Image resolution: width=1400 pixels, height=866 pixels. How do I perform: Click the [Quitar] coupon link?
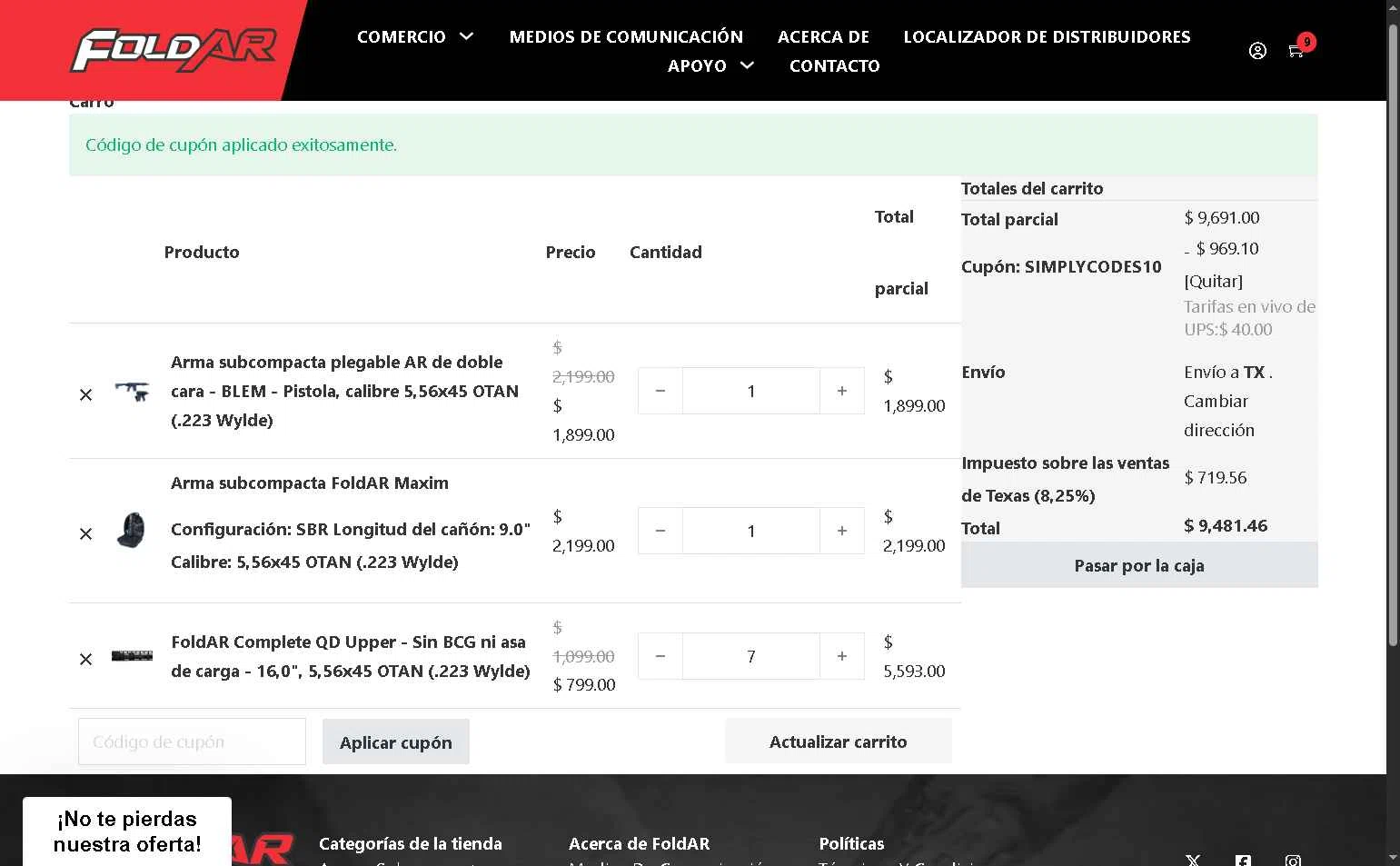tap(1213, 281)
